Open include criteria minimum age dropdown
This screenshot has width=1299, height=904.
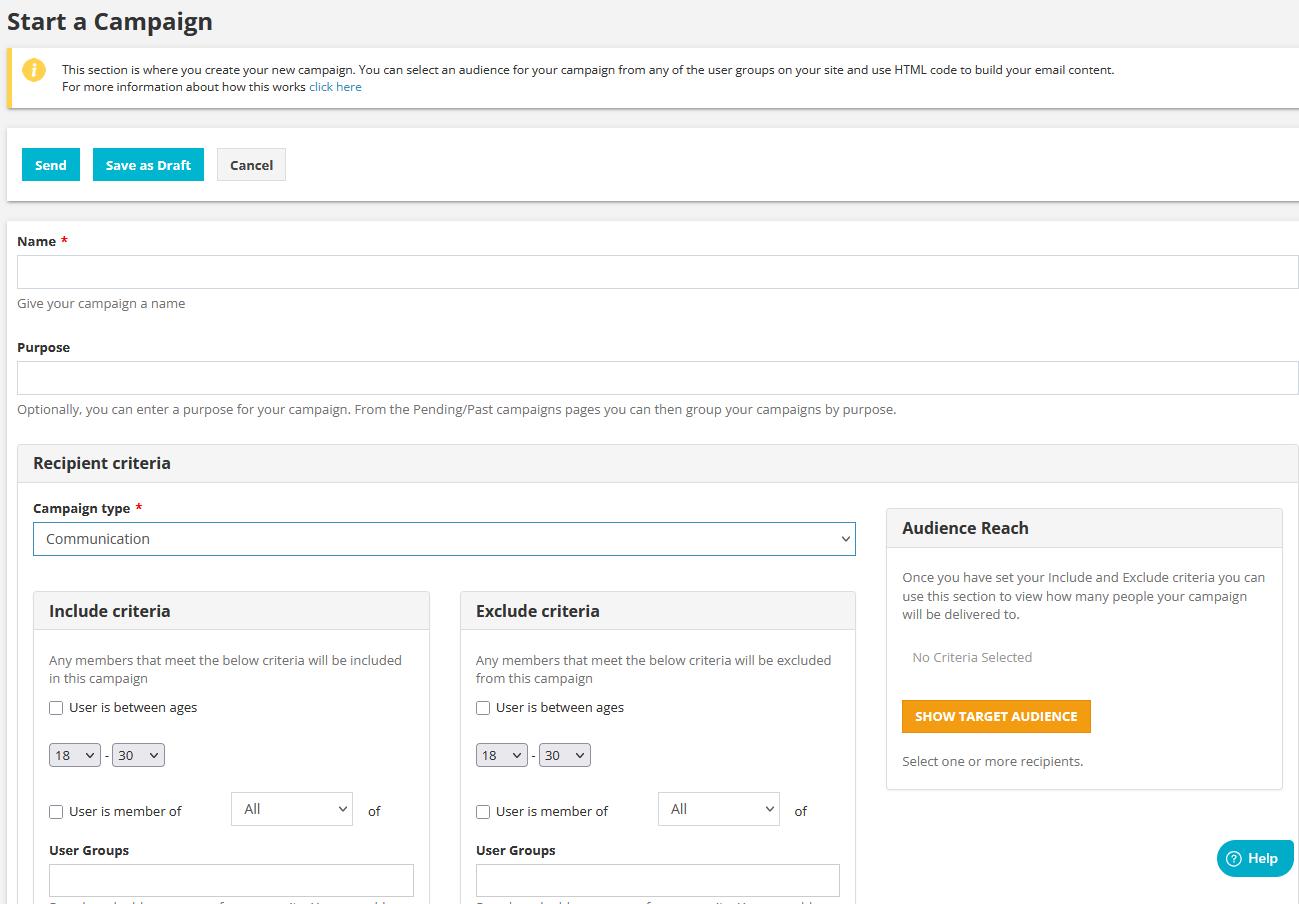75,755
